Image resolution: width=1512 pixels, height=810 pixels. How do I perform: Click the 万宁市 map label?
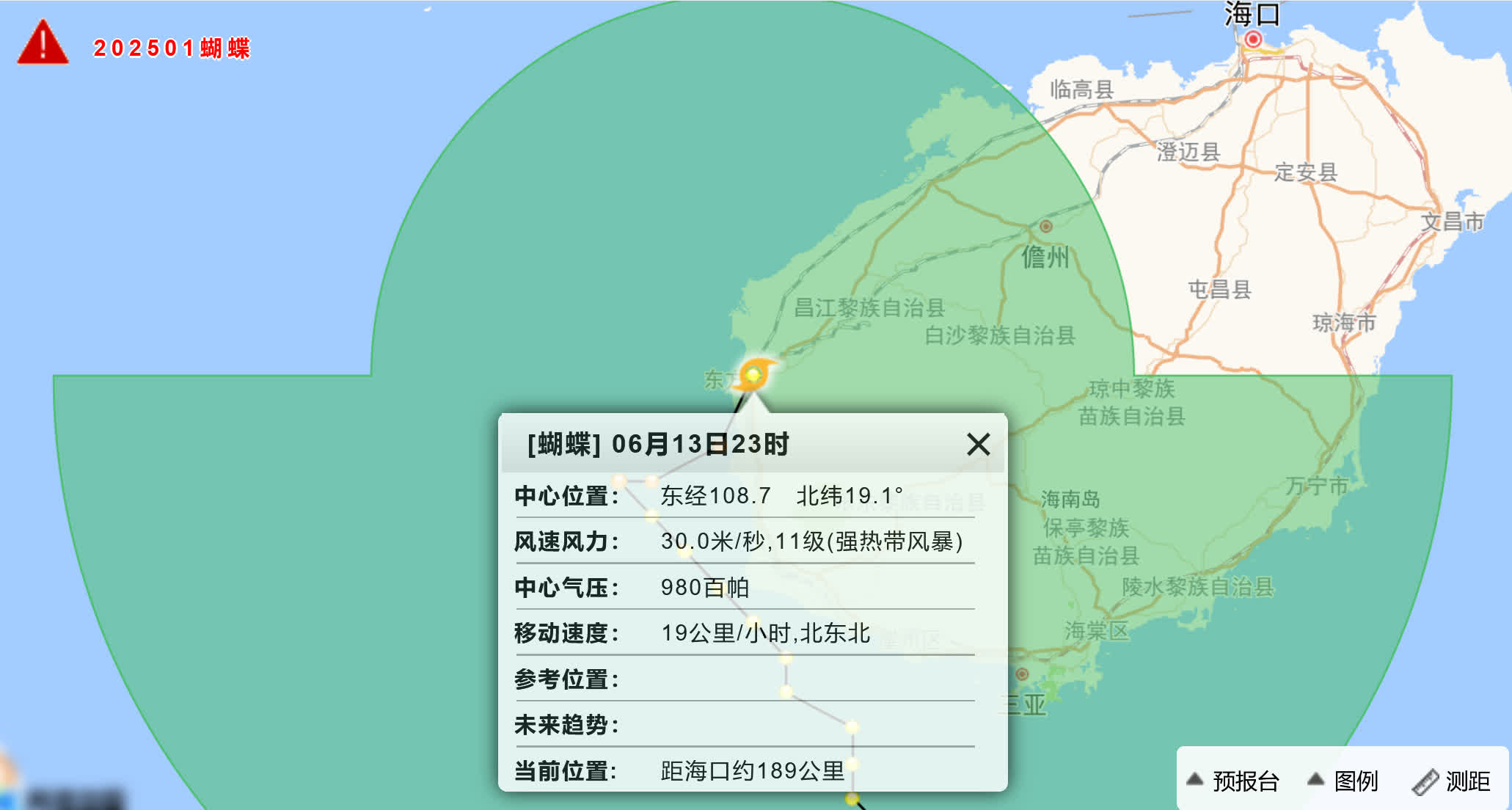tap(1316, 486)
